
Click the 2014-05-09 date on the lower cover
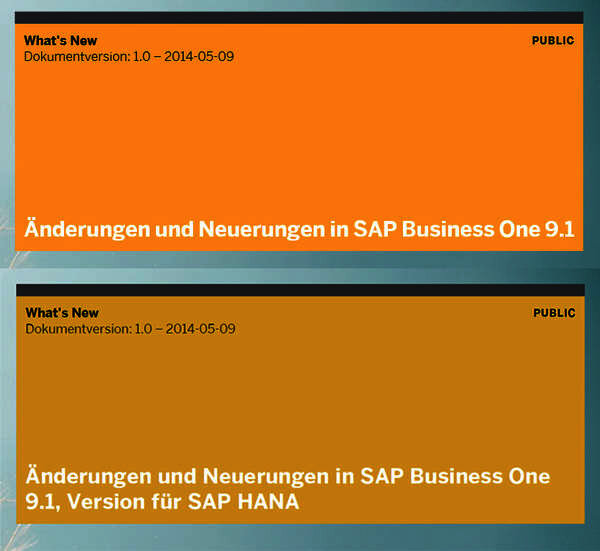[199, 328]
